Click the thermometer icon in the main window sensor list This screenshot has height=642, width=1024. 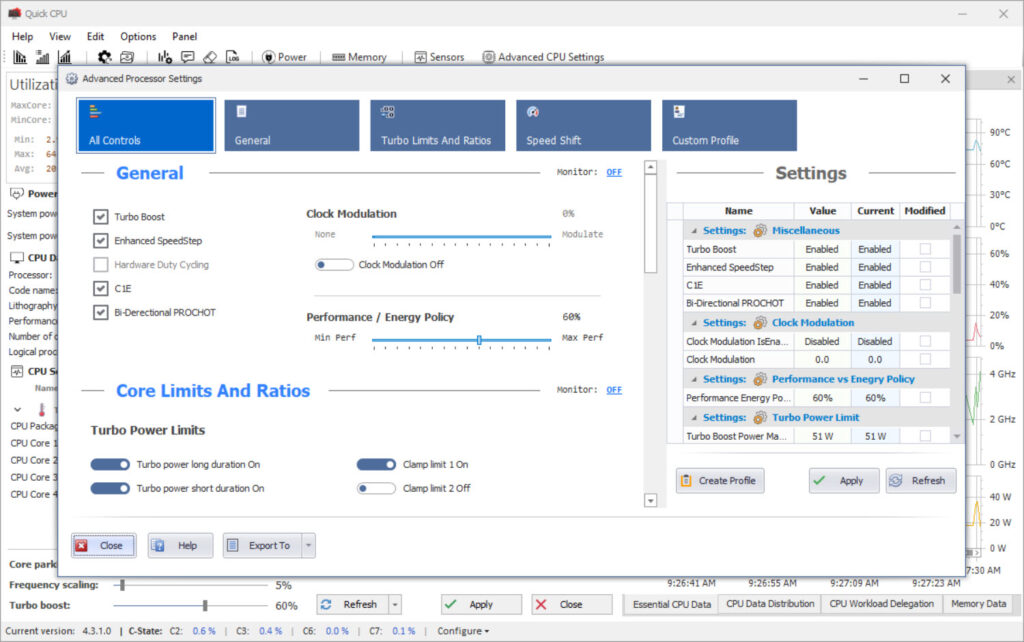click(x=42, y=409)
